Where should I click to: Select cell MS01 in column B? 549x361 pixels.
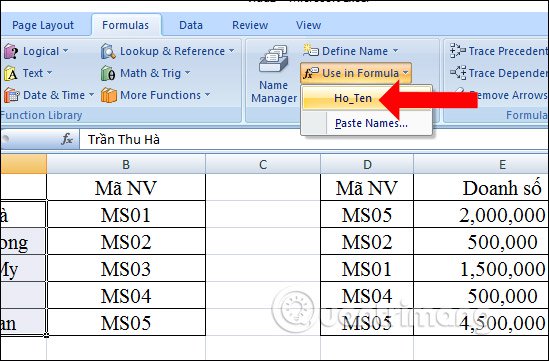point(126,215)
